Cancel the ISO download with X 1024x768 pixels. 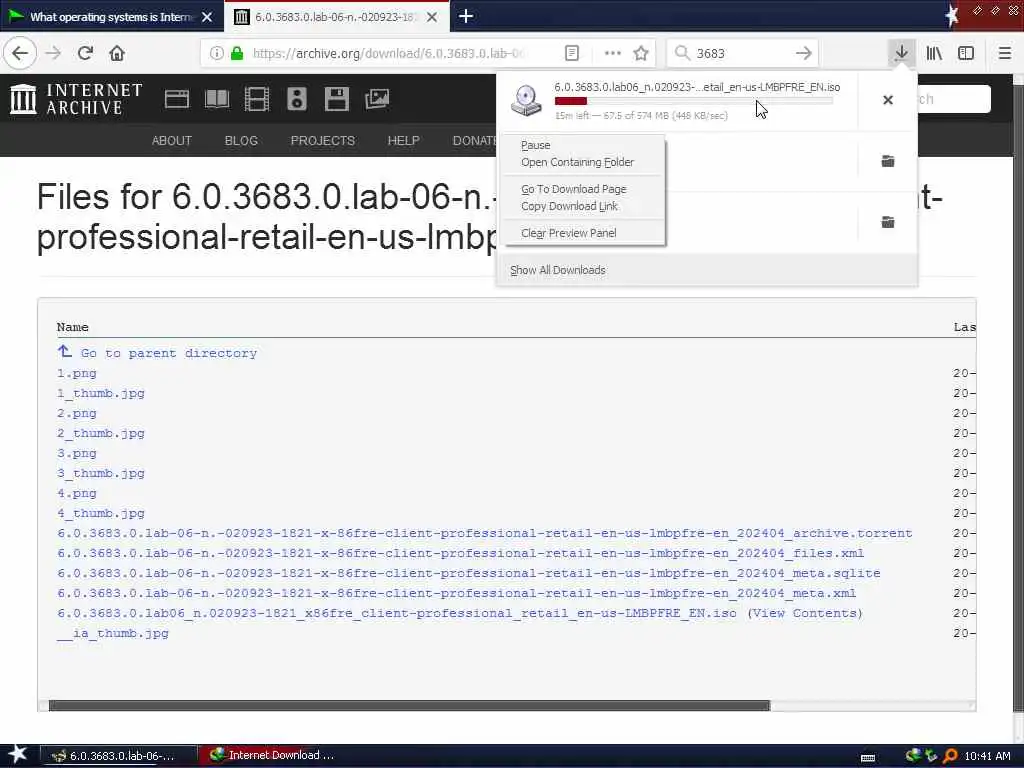tap(888, 100)
